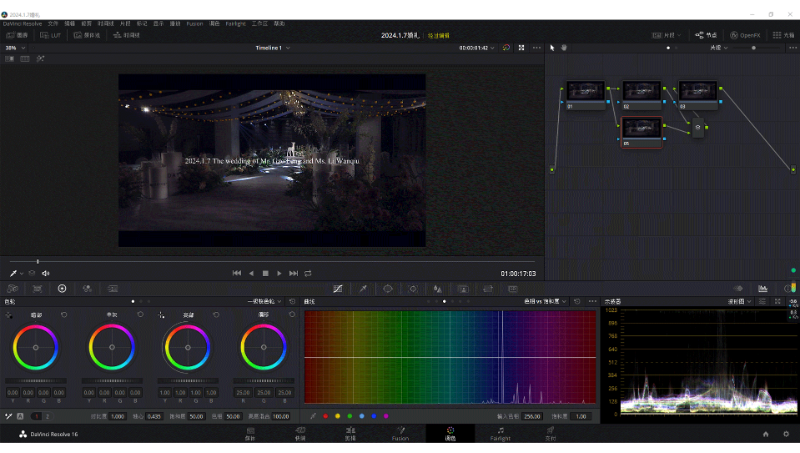Toggle auto balance A button
The width and height of the screenshot is (800, 453).
(20, 416)
